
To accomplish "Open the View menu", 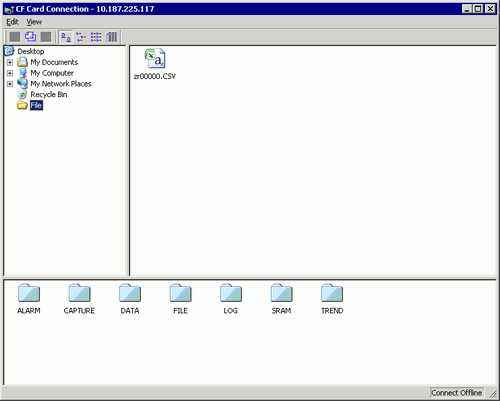I will point(34,22).
